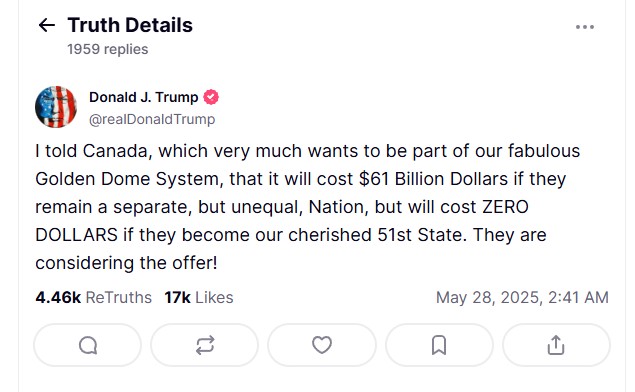
Task: Click the "Golden Dome System" text in post
Action: point(129,179)
